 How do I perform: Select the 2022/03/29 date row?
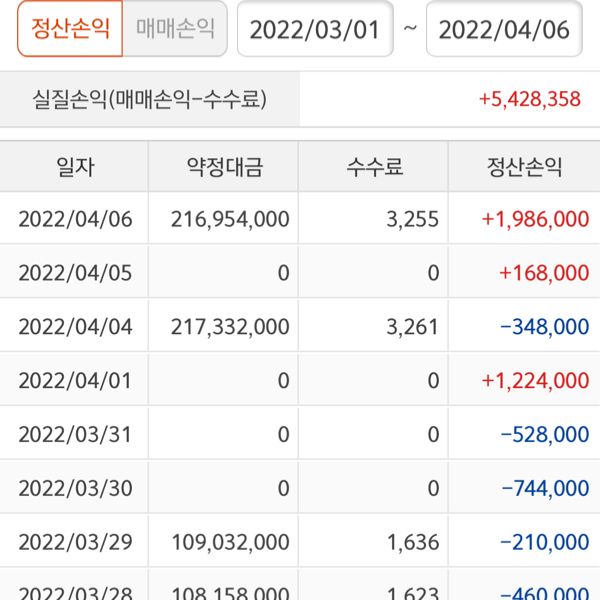(75, 542)
